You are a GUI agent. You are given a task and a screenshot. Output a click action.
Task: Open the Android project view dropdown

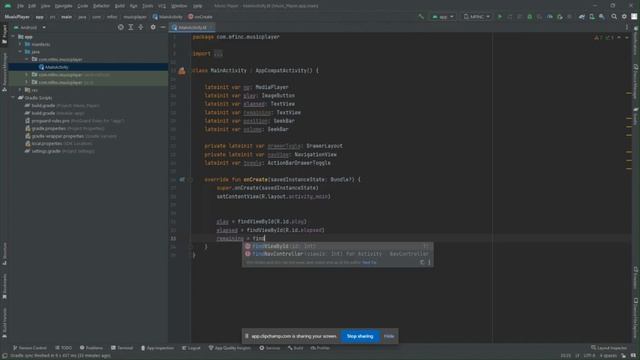(30, 27)
